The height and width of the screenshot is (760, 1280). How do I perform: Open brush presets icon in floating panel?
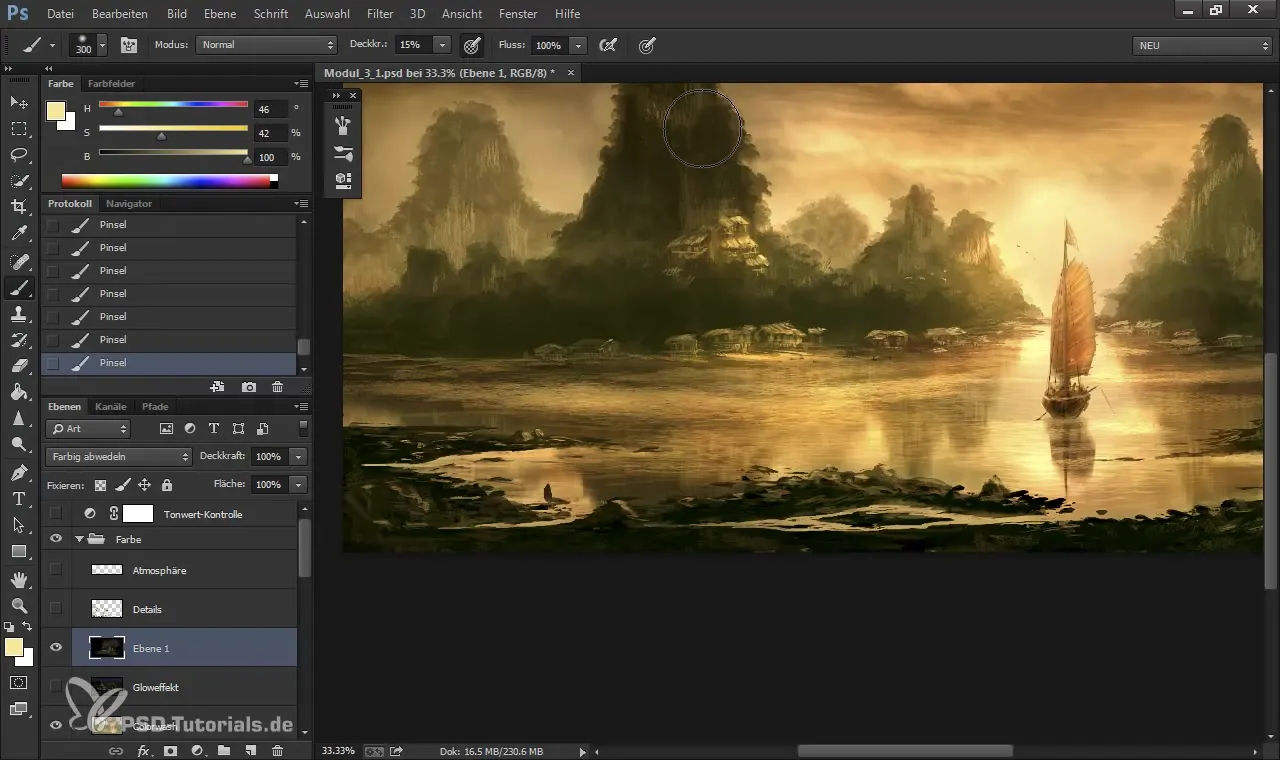tap(344, 153)
